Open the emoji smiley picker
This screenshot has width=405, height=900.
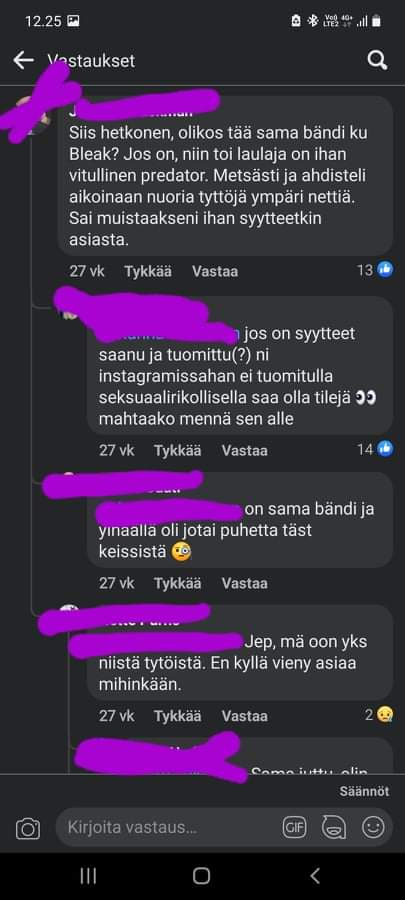pyautogui.click(x=373, y=827)
